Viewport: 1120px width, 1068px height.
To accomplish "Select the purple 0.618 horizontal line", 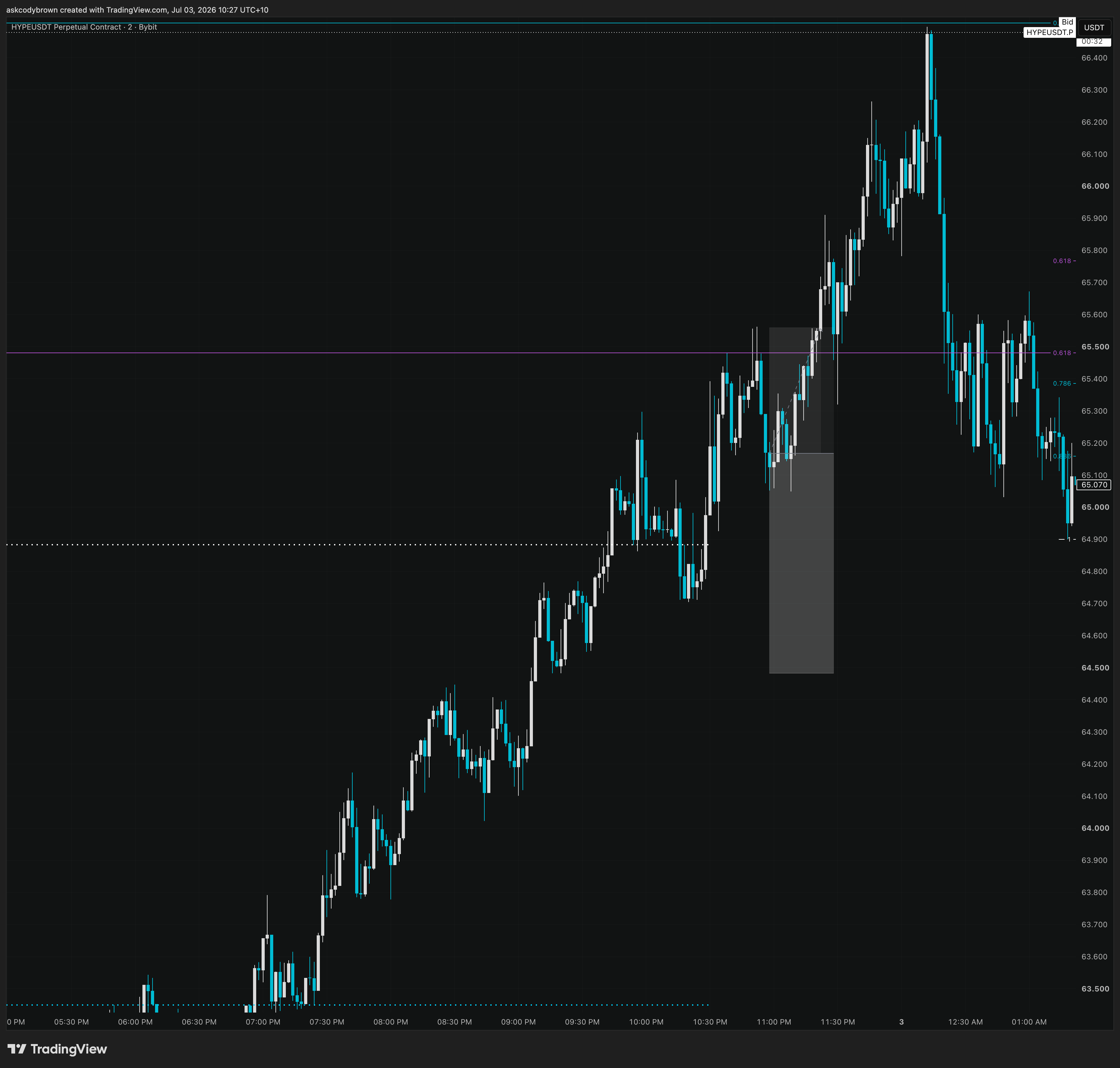I will (x=399, y=353).
